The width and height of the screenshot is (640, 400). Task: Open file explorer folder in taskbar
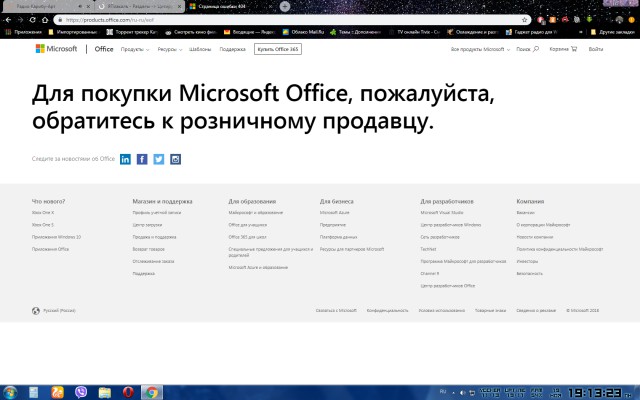(x=104, y=392)
